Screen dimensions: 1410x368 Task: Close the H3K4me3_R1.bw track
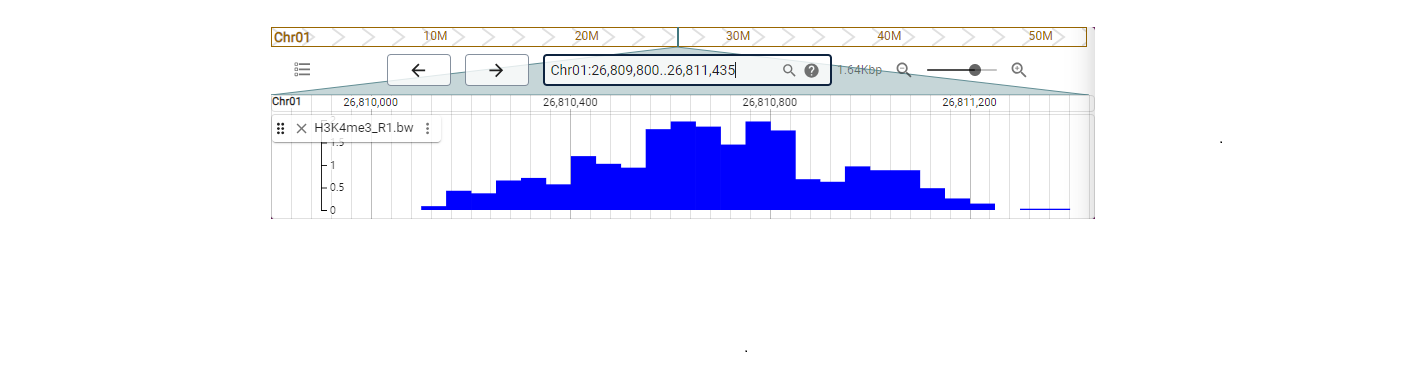click(x=301, y=128)
